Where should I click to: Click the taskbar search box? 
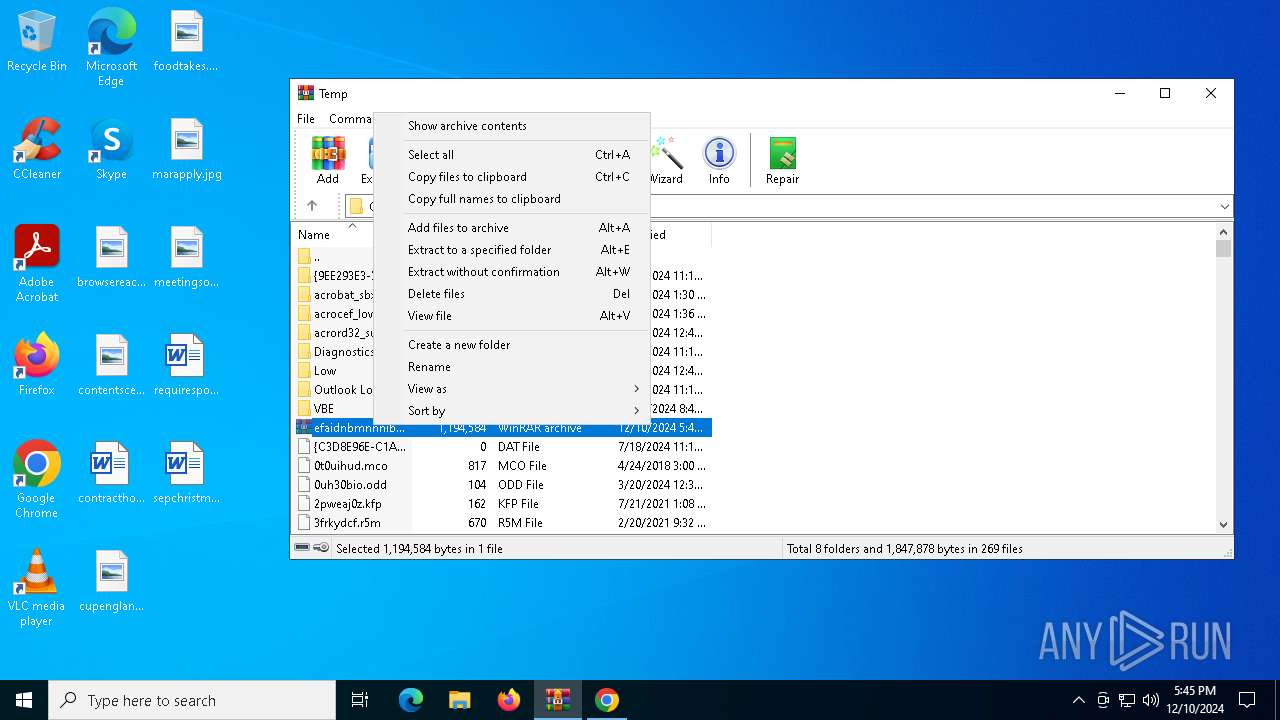tap(192, 700)
